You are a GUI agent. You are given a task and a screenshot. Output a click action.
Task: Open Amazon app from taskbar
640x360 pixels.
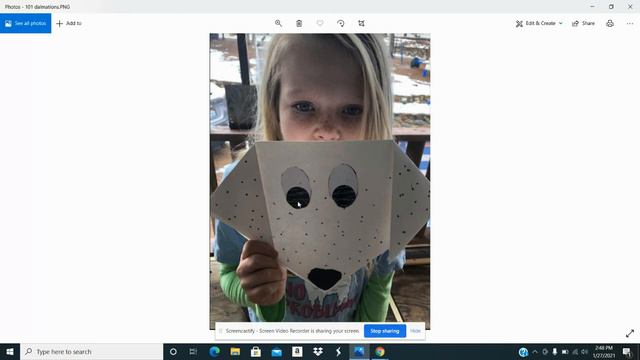(297, 351)
